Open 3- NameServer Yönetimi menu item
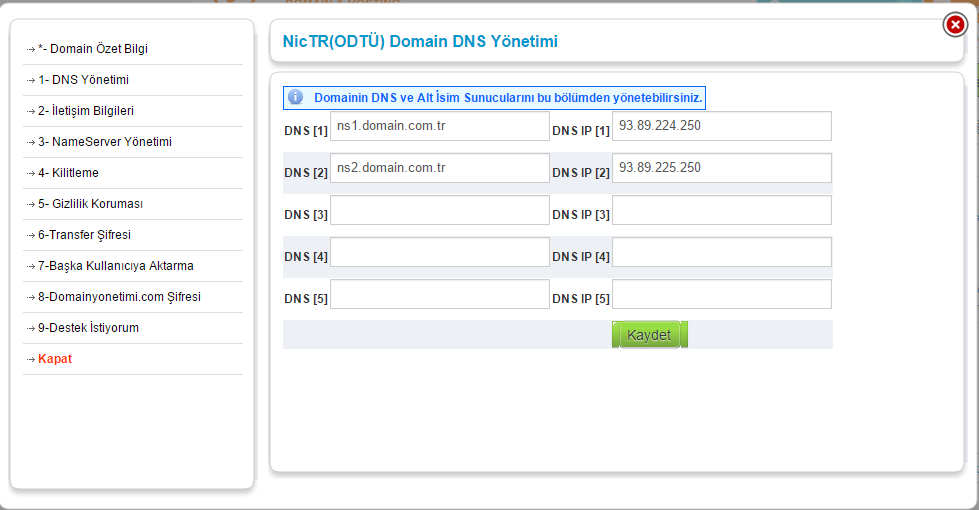 [x=104, y=142]
